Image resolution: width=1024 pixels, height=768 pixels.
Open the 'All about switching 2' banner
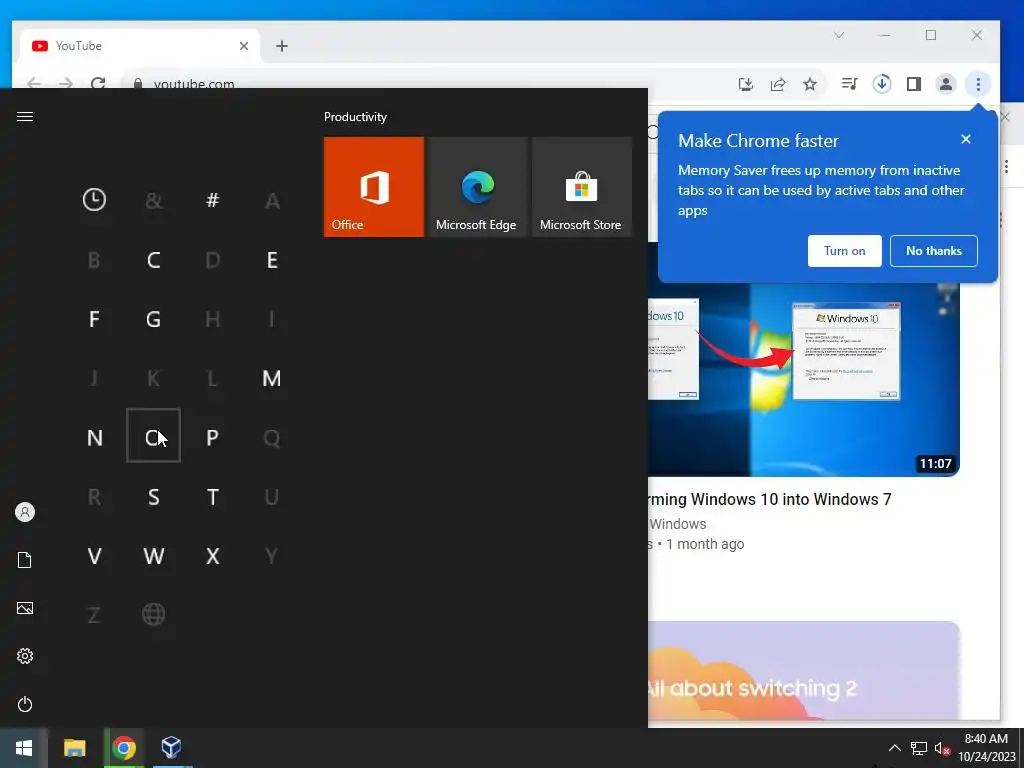[x=804, y=670]
